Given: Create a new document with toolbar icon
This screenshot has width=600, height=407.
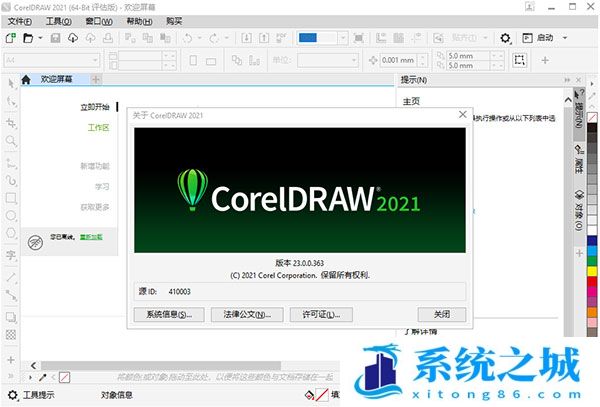Looking at the screenshot, I should (x=11, y=38).
